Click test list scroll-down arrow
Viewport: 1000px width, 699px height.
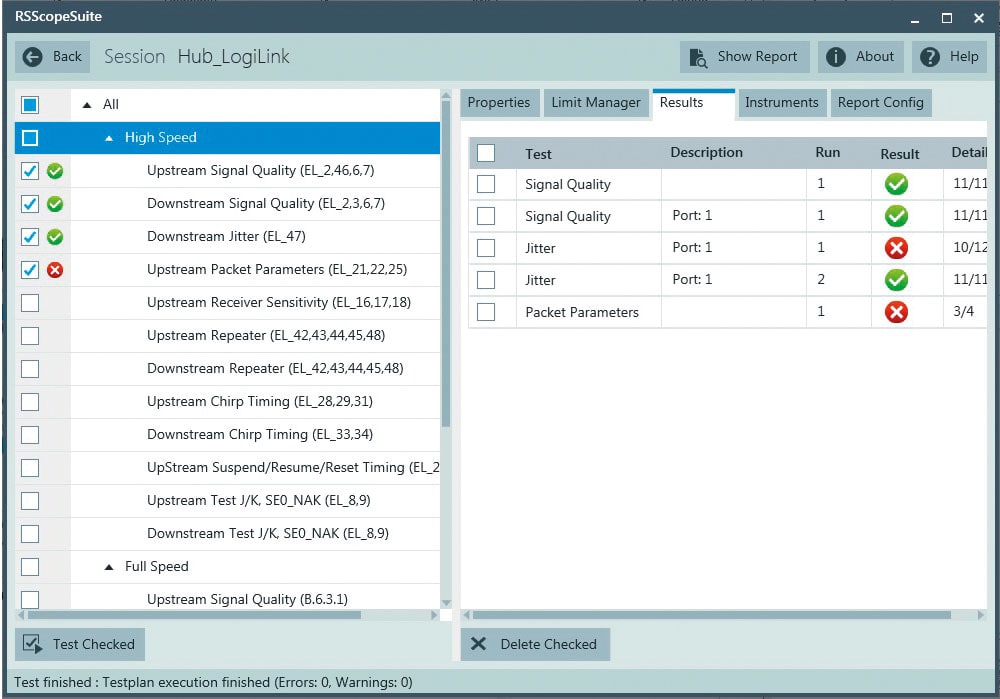click(x=446, y=603)
